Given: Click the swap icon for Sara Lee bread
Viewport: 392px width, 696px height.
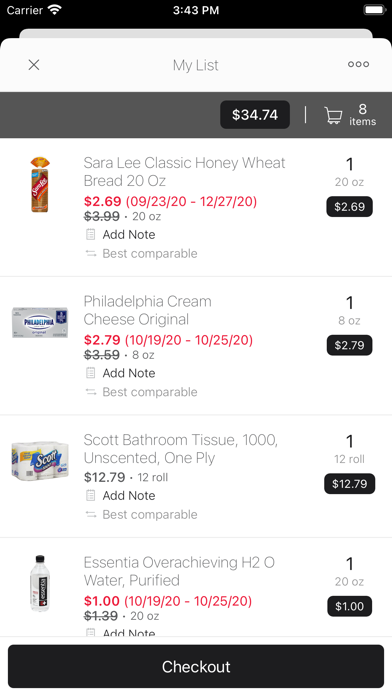Looking at the screenshot, I should [91, 253].
